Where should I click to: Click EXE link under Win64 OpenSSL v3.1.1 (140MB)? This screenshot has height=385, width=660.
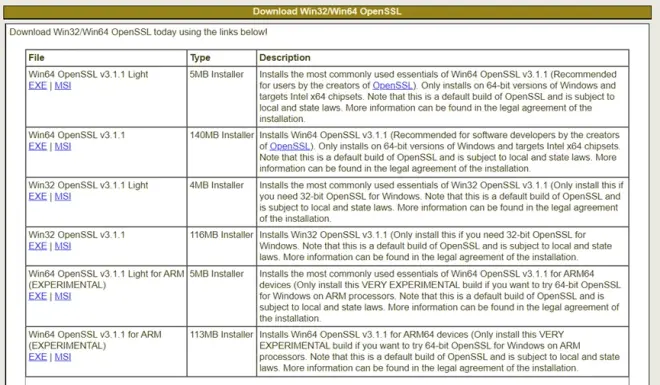click(37, 146)
